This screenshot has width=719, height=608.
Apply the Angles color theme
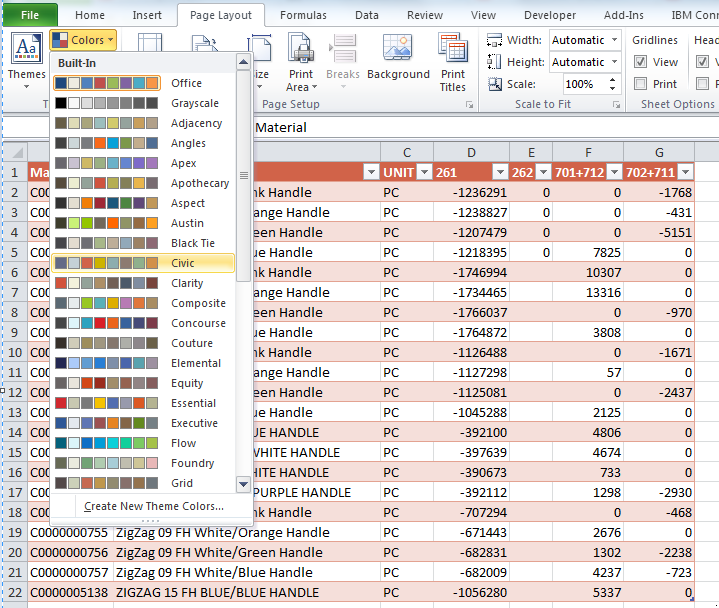pos(144,143)
